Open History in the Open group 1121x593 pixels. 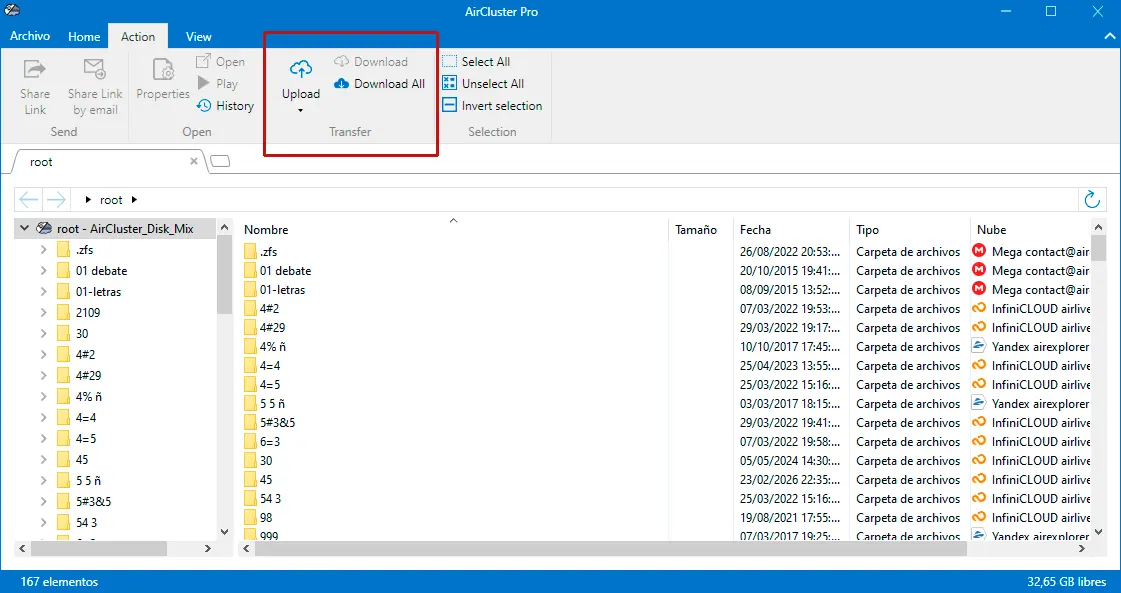click(225, 106)
